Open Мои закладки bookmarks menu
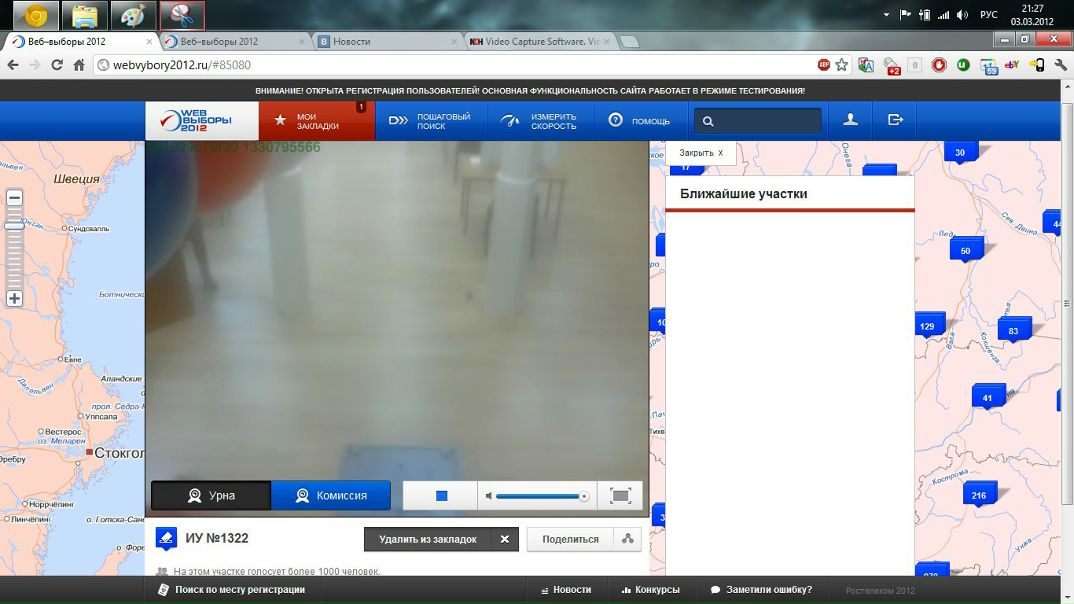 point(317,121)
